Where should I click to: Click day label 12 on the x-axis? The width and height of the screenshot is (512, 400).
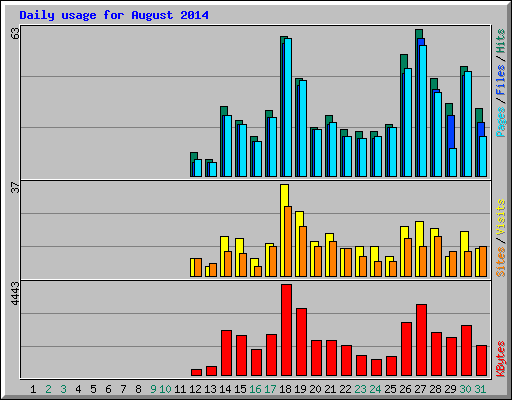(195, 389)
